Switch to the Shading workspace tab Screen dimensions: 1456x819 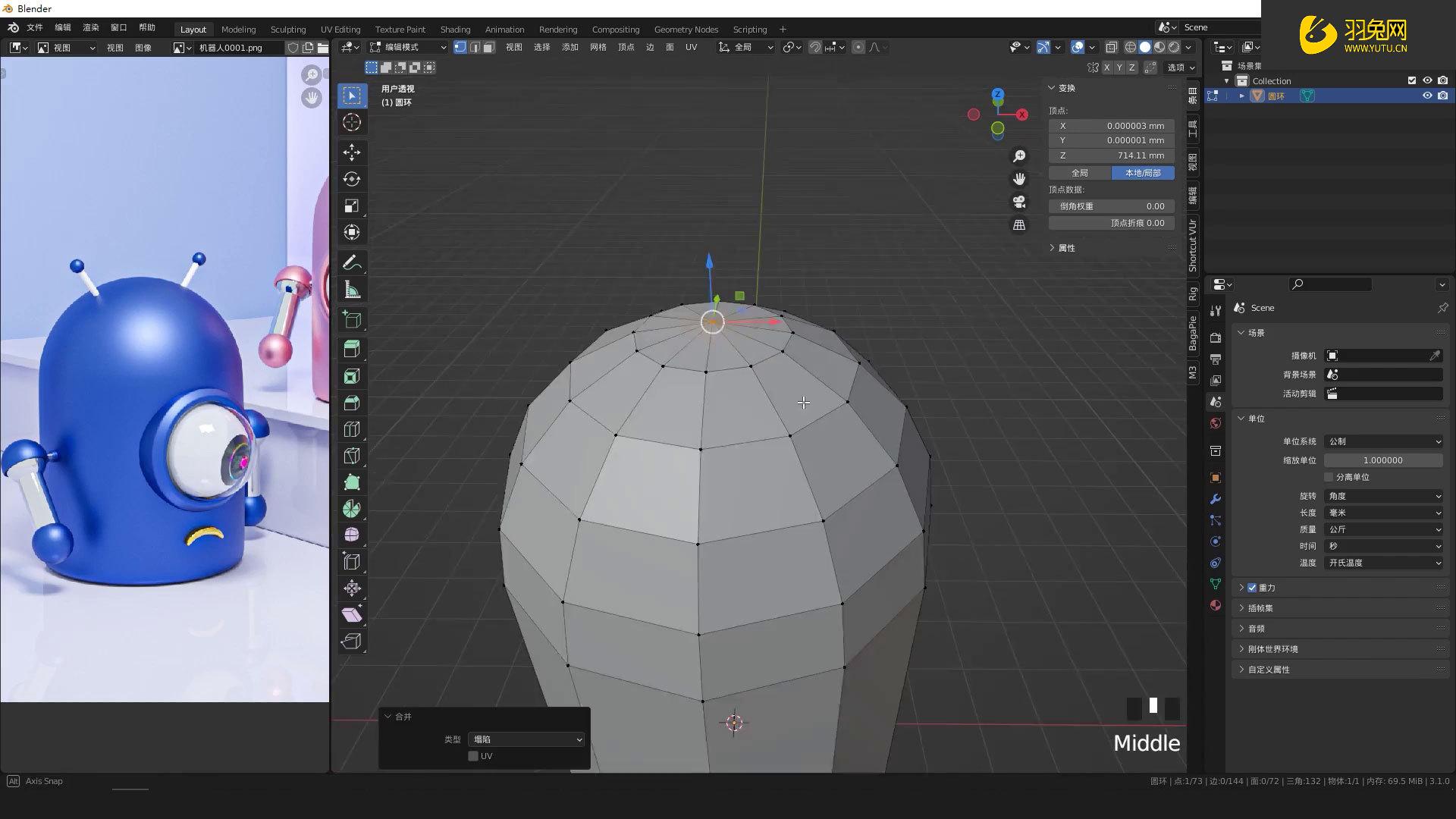coord(455,30)
